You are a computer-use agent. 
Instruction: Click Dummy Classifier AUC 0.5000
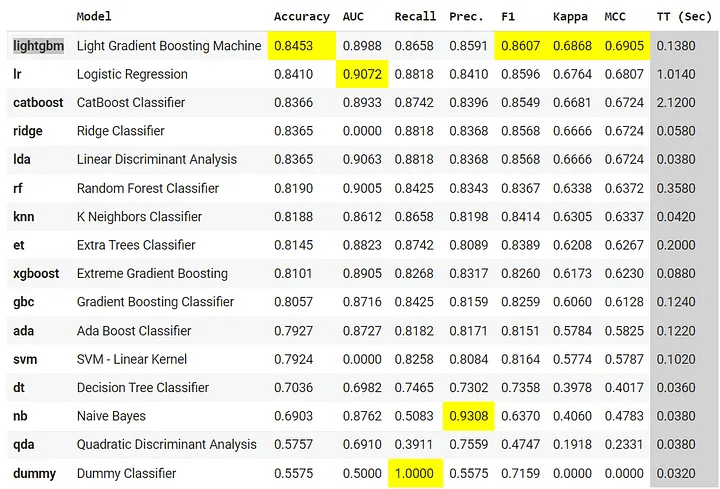362,473
